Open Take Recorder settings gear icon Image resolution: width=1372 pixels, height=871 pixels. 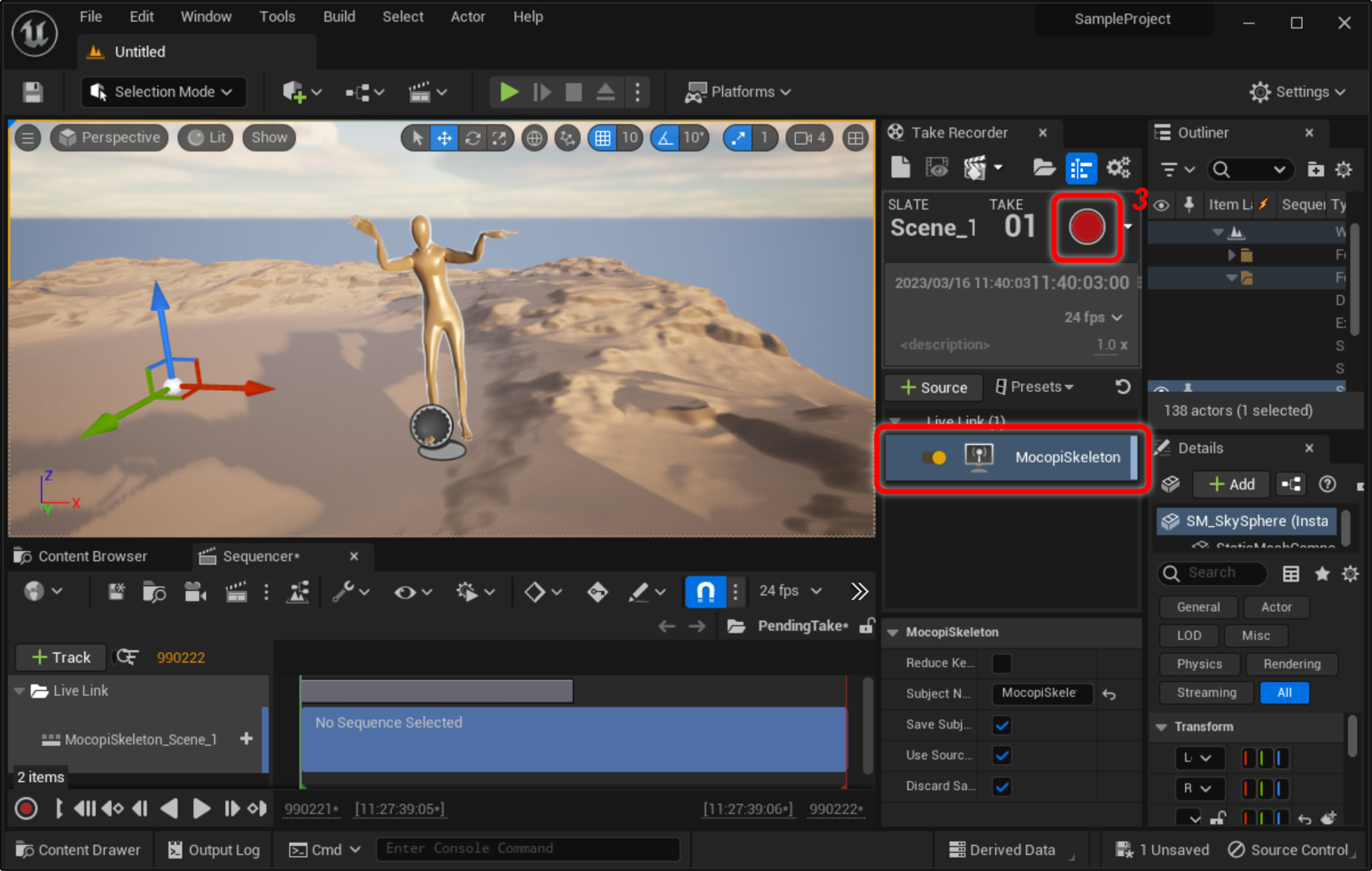(1119, 168)
